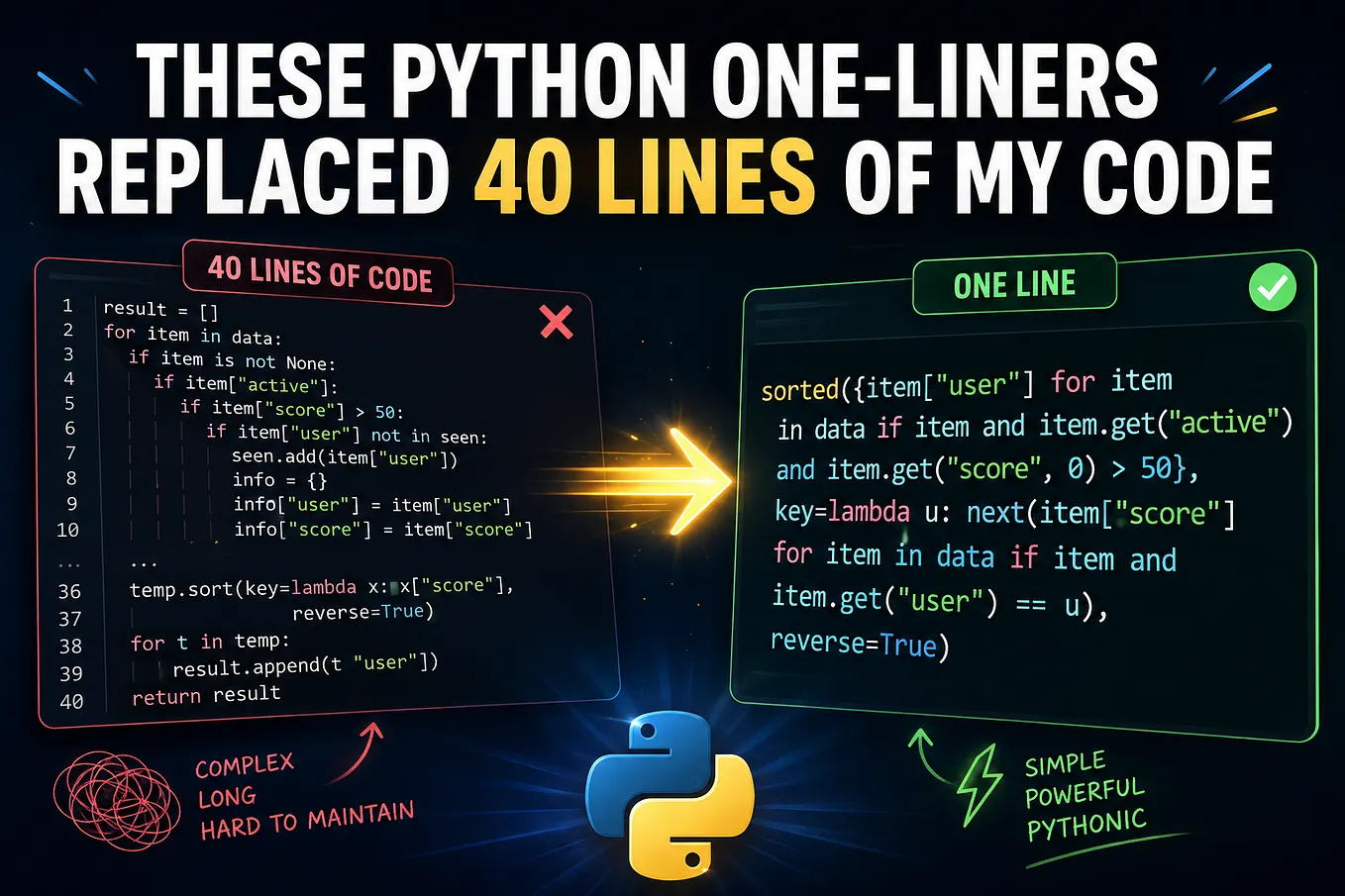Click the red tangled scribble icon

[x=116, y=801]
